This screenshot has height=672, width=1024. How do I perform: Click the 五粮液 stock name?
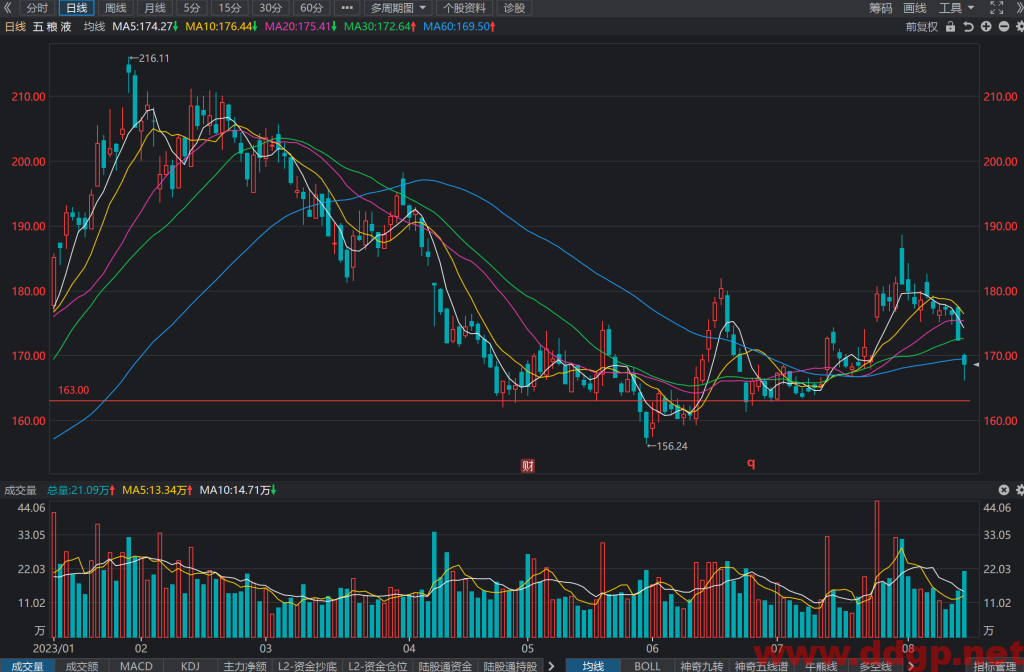[x=52, y=27]
